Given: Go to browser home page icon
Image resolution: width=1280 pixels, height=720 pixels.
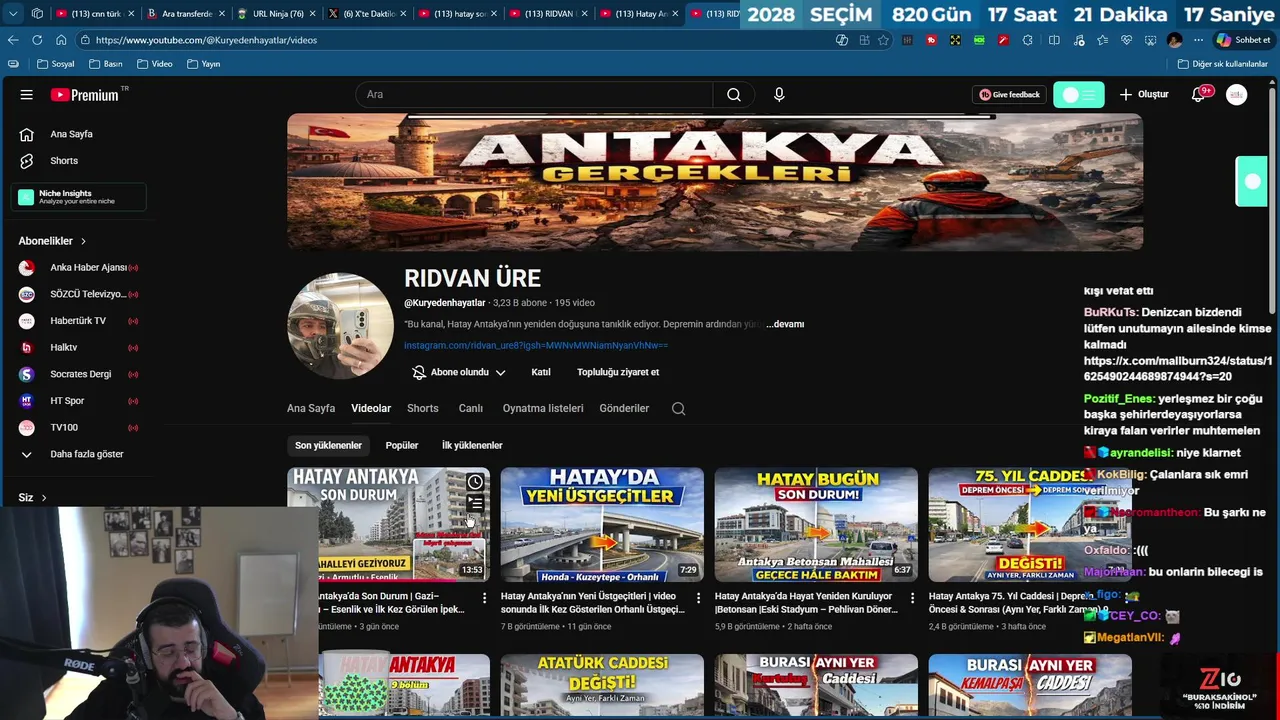Looking at the screenshot, I should [61, 40].
